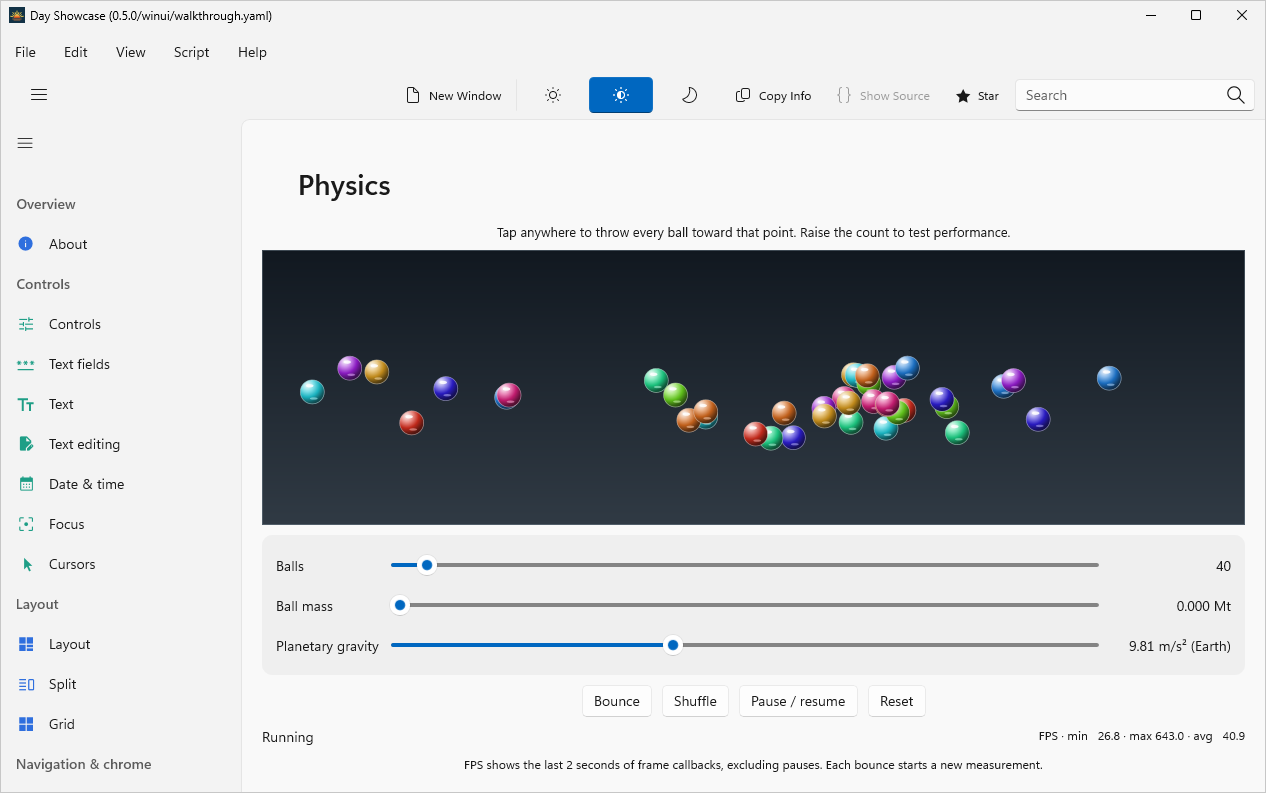Click the Focus brackets icon
The width and height of the screenshot is (1266, 793).
coord(26,524)
